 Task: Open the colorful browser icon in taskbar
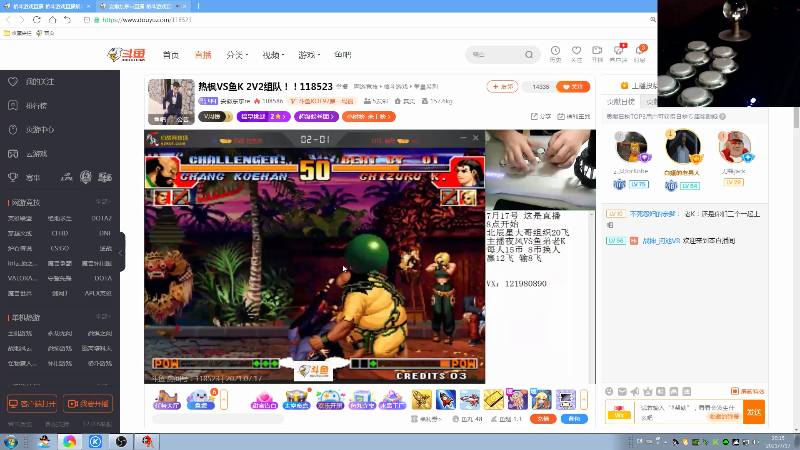point(69,441)
